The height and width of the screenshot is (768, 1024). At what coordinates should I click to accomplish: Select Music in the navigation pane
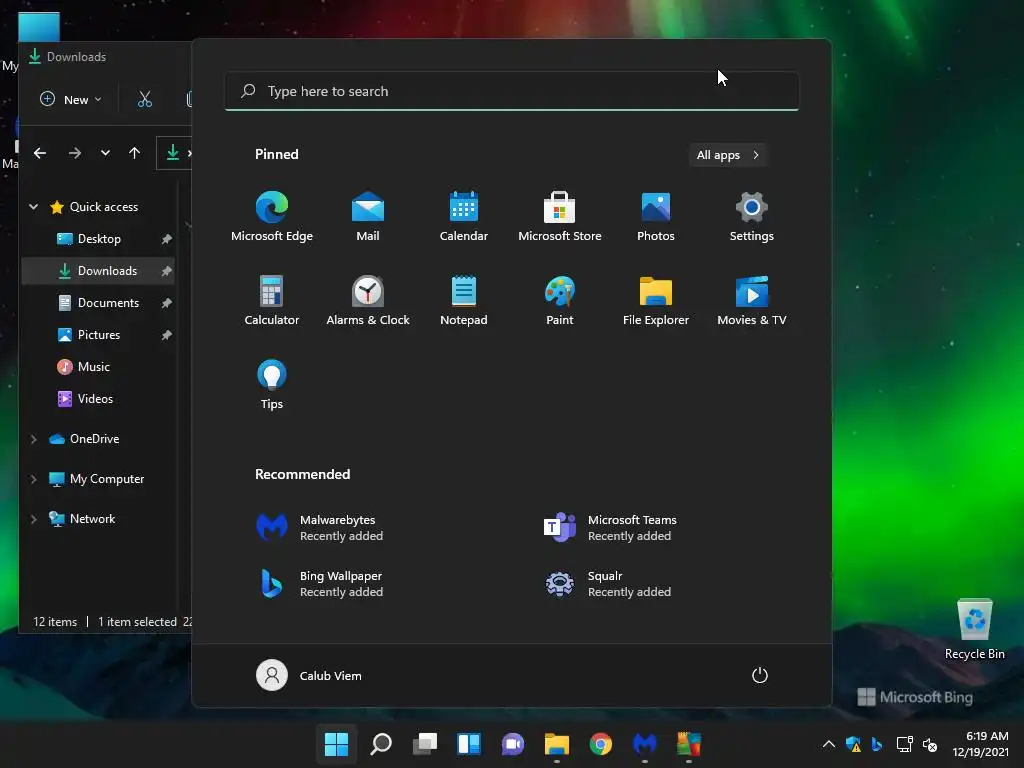coord(99,366)
